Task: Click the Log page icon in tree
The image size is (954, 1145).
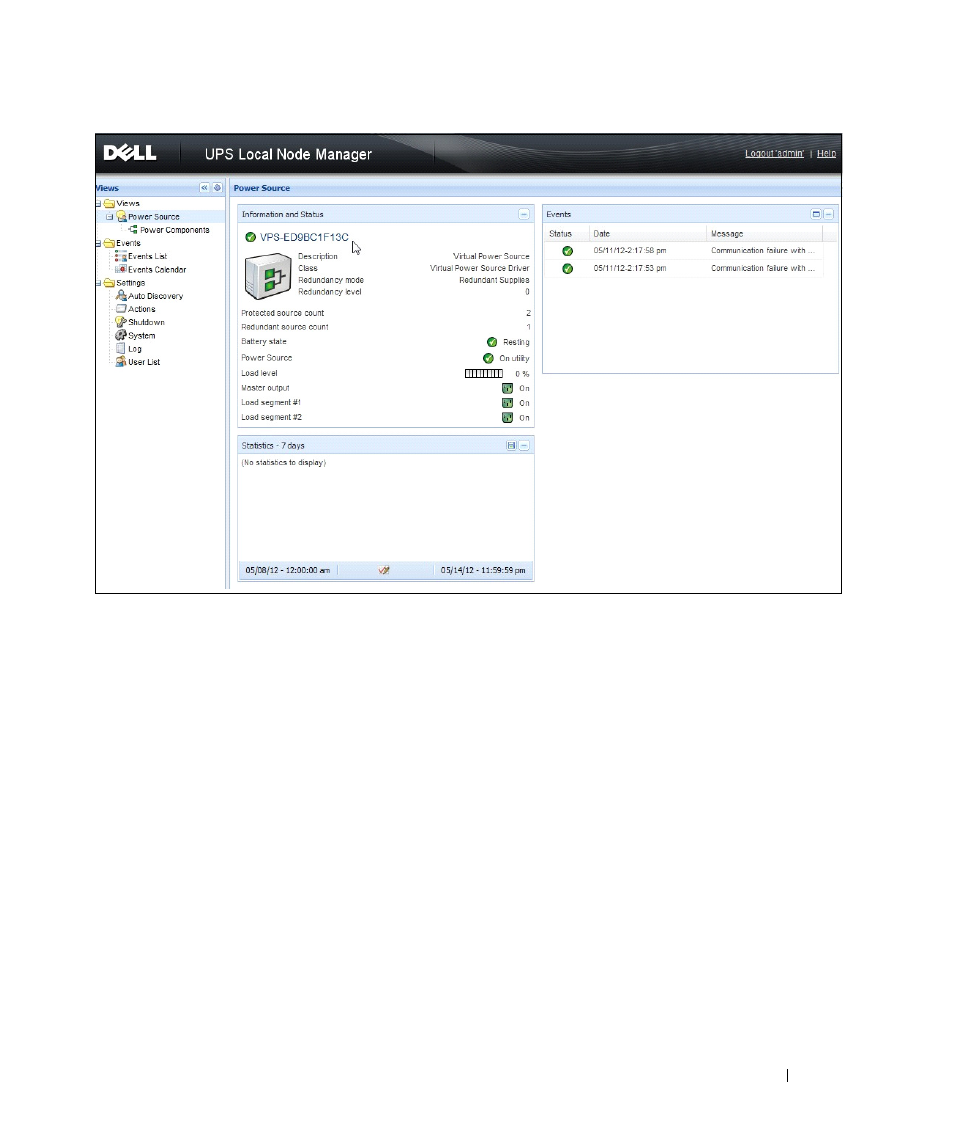Action: [x=121, y=348]
